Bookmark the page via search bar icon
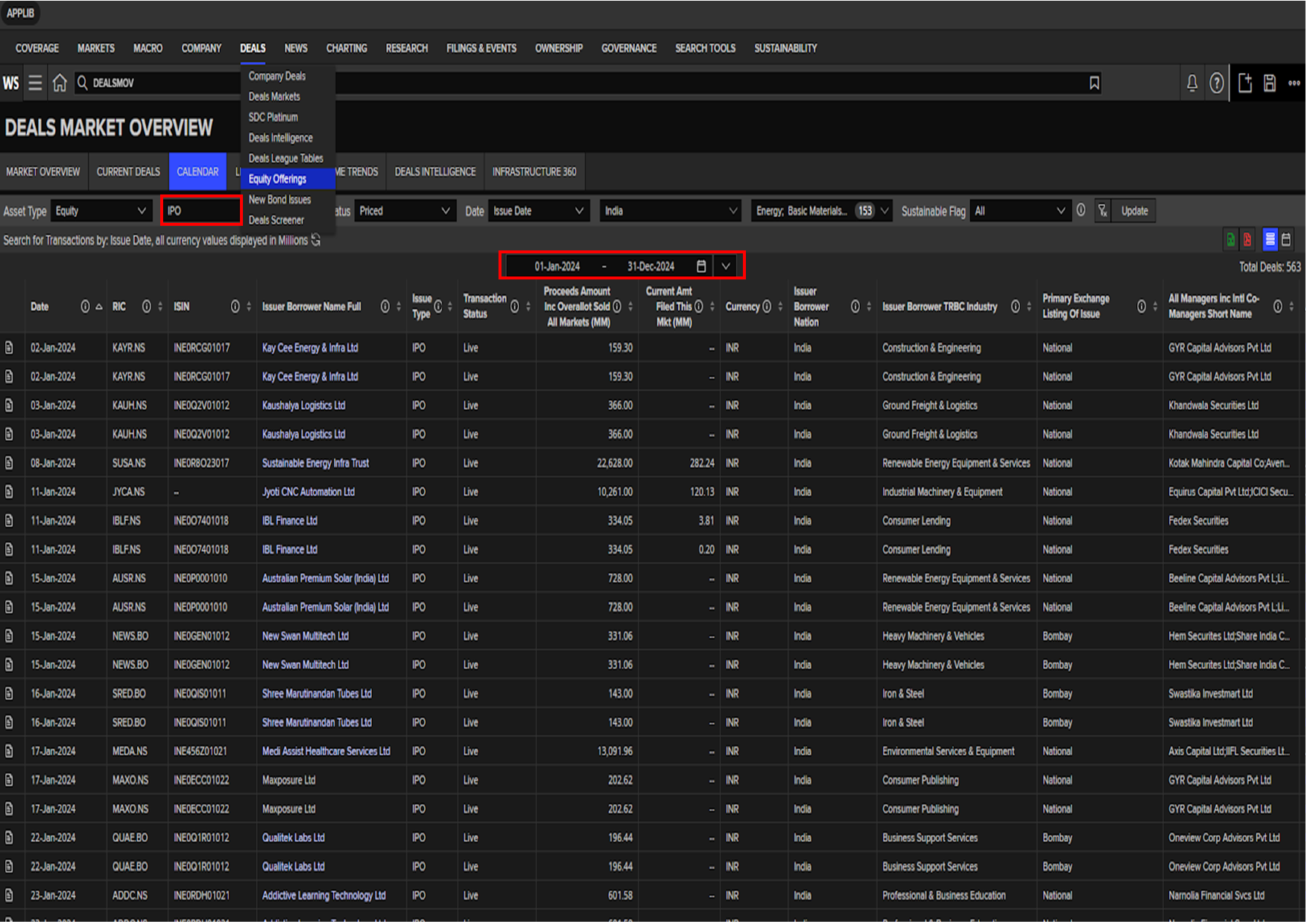Viewport: 1307px width, 924px height. pos(1094,83)
